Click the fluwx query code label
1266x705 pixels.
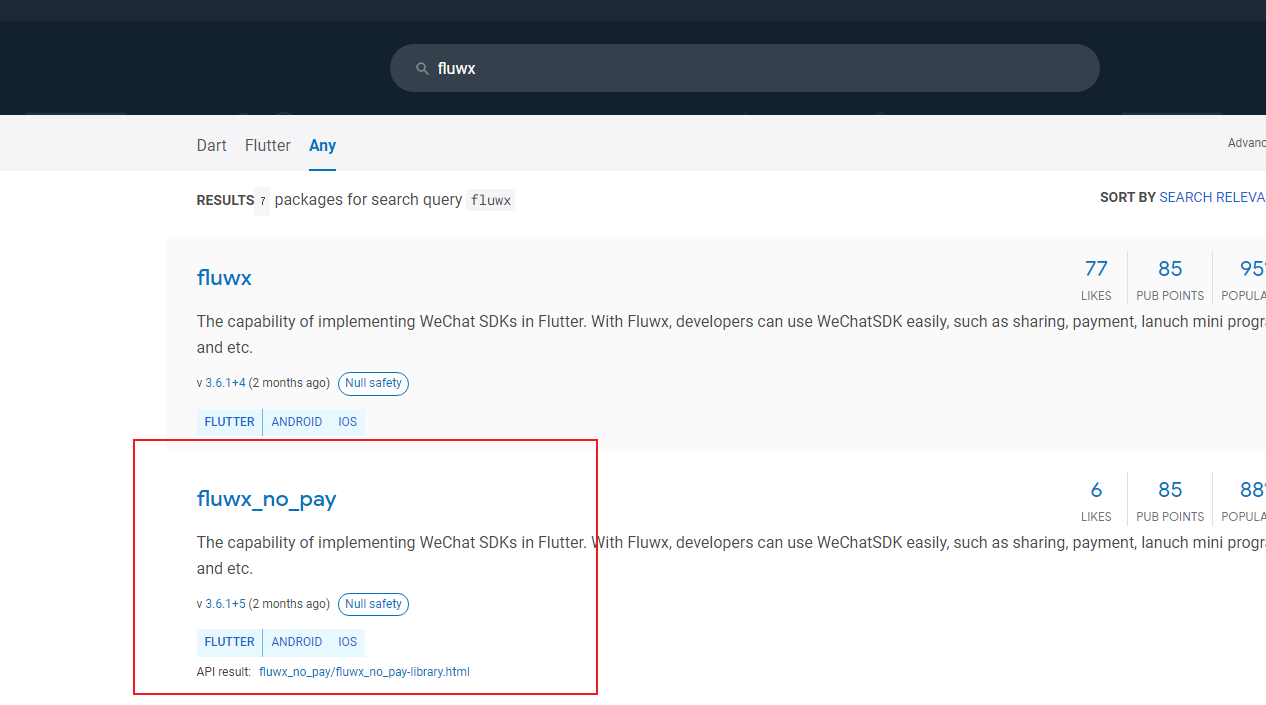coord(491,200)
